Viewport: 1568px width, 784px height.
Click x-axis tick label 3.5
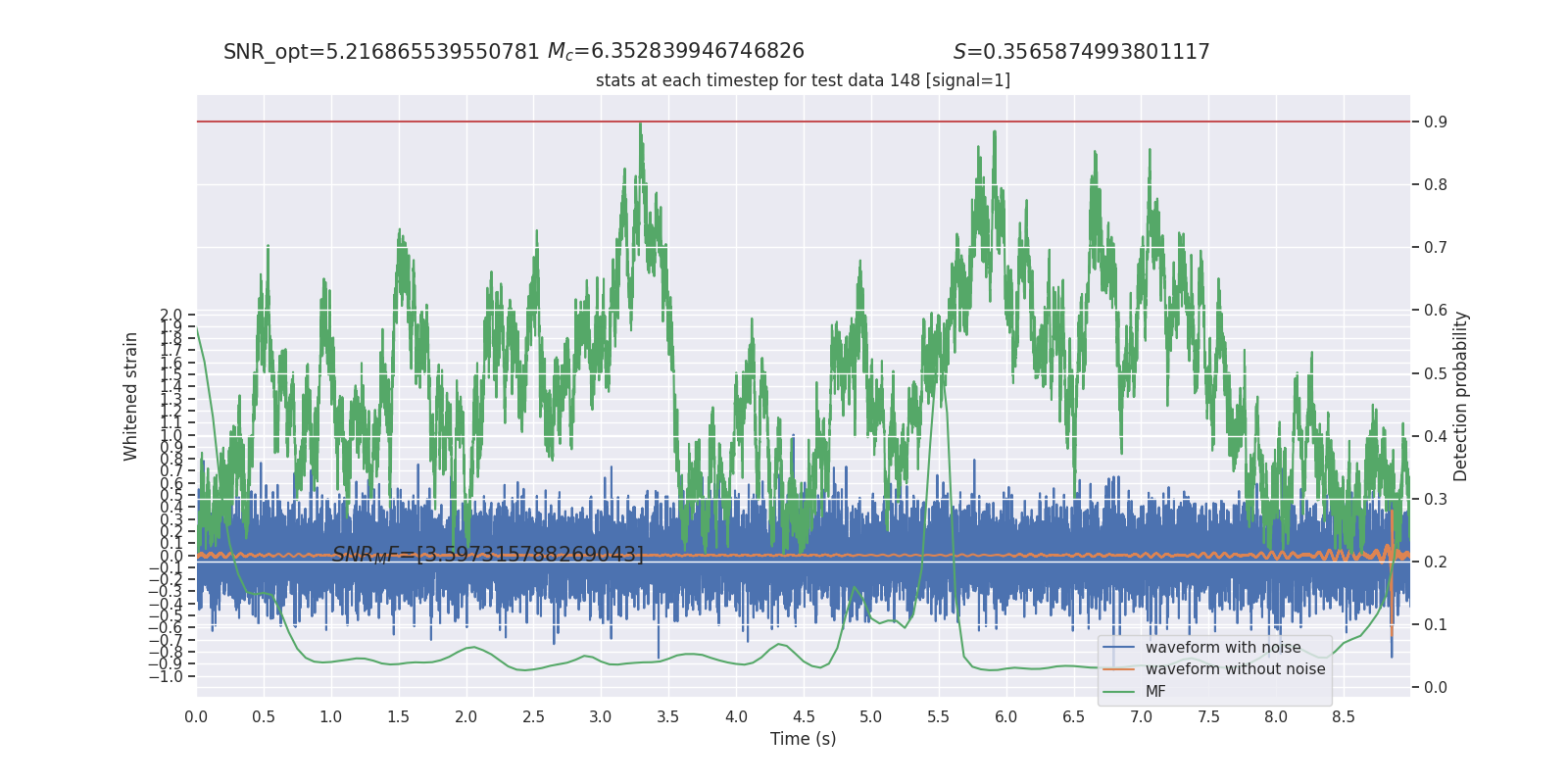coord(668,716)
